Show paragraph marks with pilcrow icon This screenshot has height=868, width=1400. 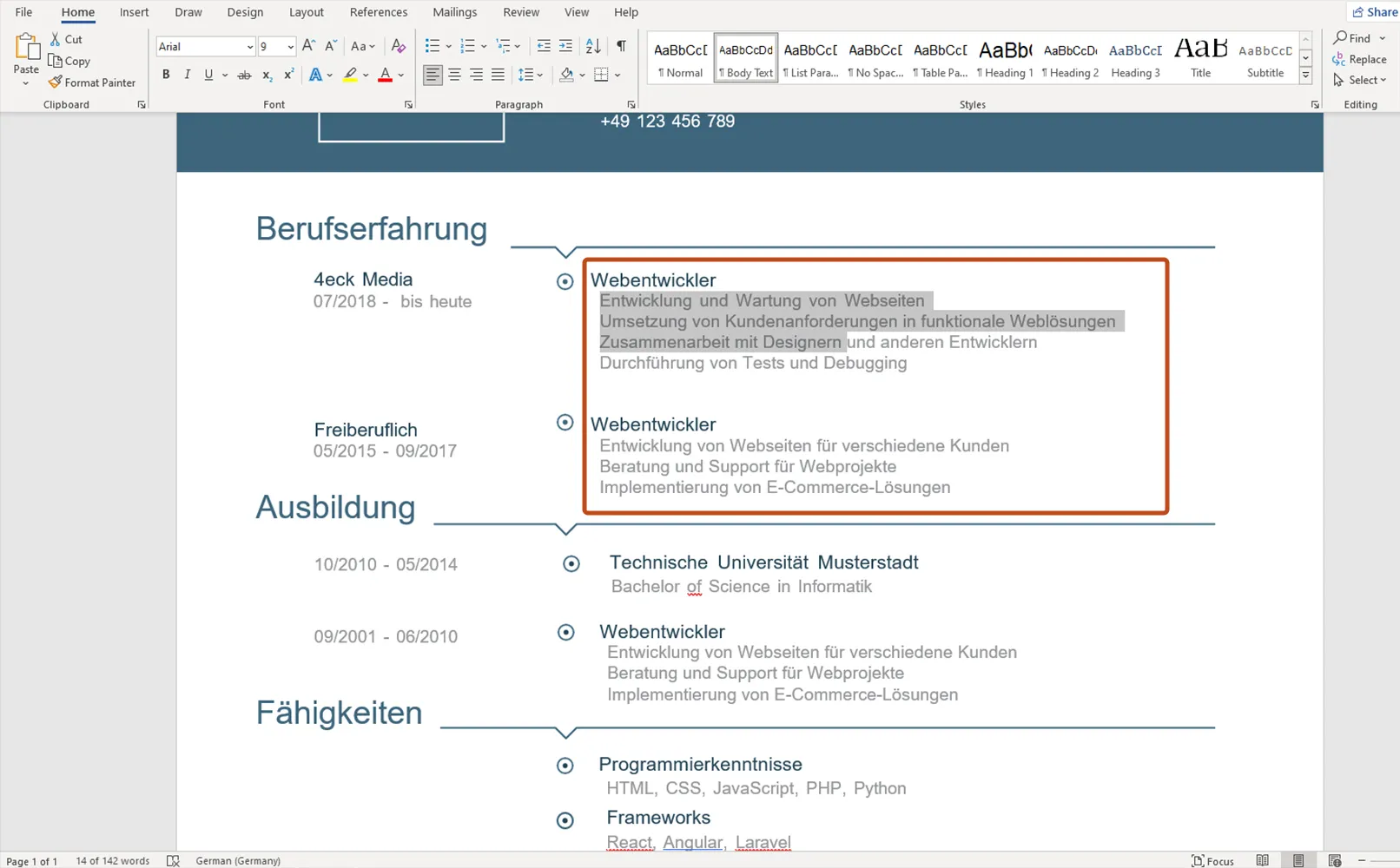tap(621, 46)
